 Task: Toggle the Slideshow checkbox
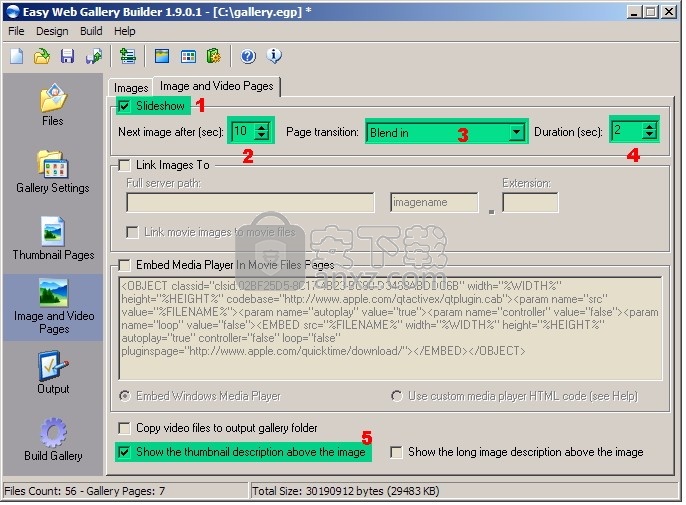point(124,106)
